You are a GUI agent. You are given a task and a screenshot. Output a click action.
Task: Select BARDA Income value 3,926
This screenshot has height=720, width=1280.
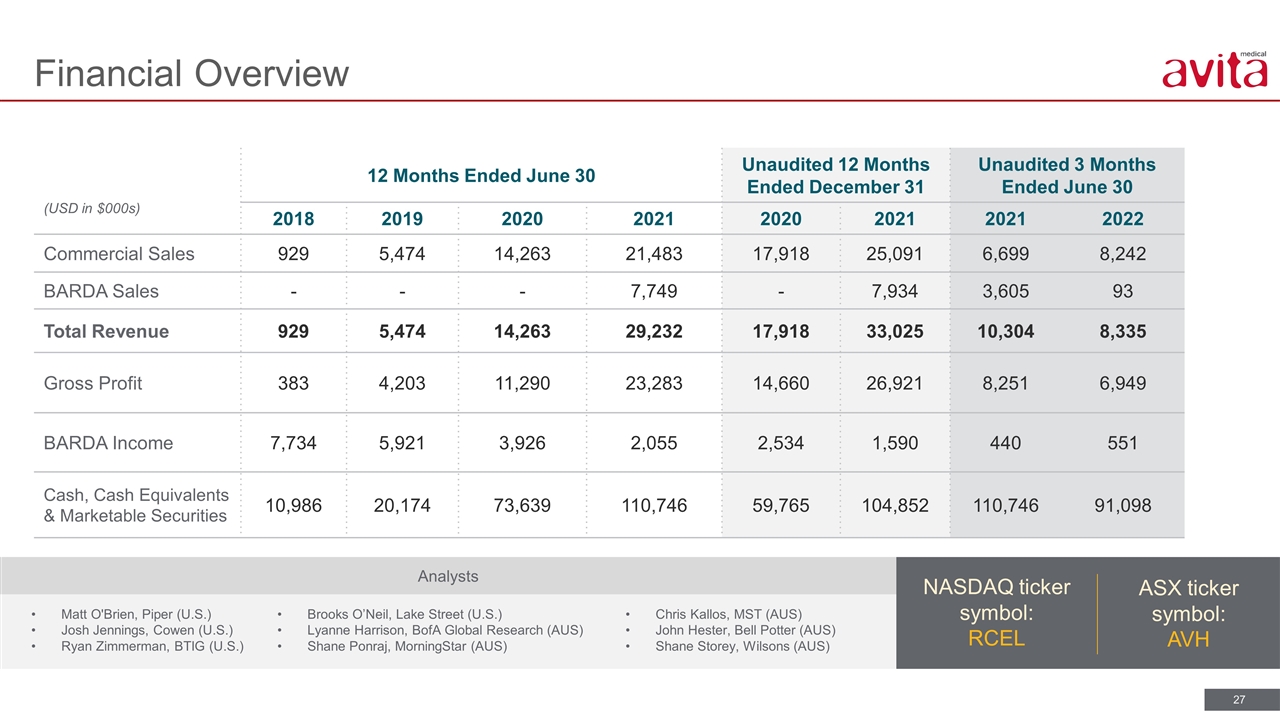coord(522,443)
